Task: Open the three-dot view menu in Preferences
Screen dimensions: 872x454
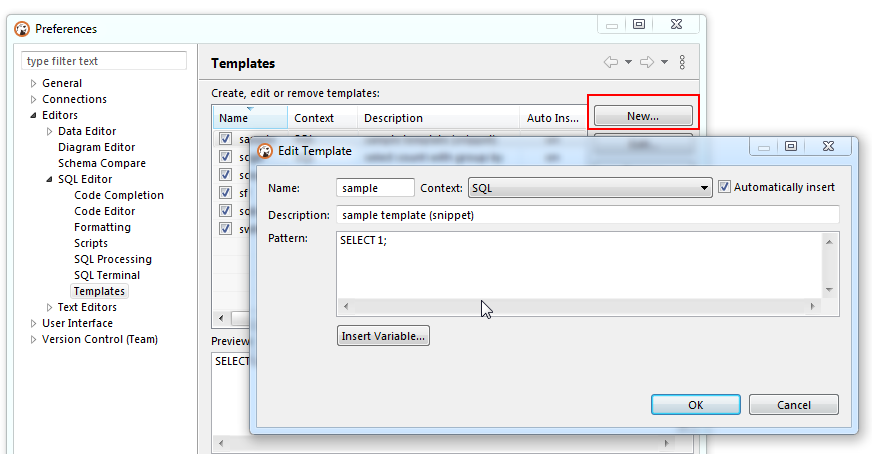Action: coord(682,62)
